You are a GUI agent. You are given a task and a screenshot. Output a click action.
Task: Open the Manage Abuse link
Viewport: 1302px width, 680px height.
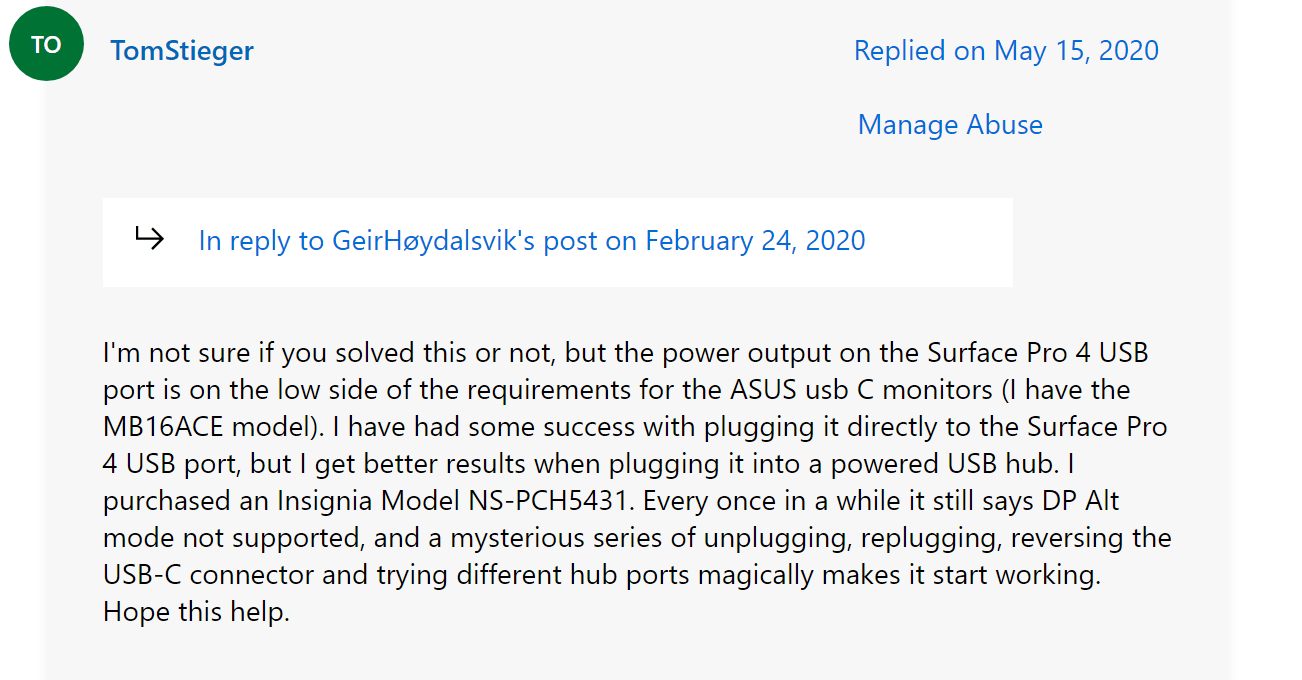coord(950,125)
